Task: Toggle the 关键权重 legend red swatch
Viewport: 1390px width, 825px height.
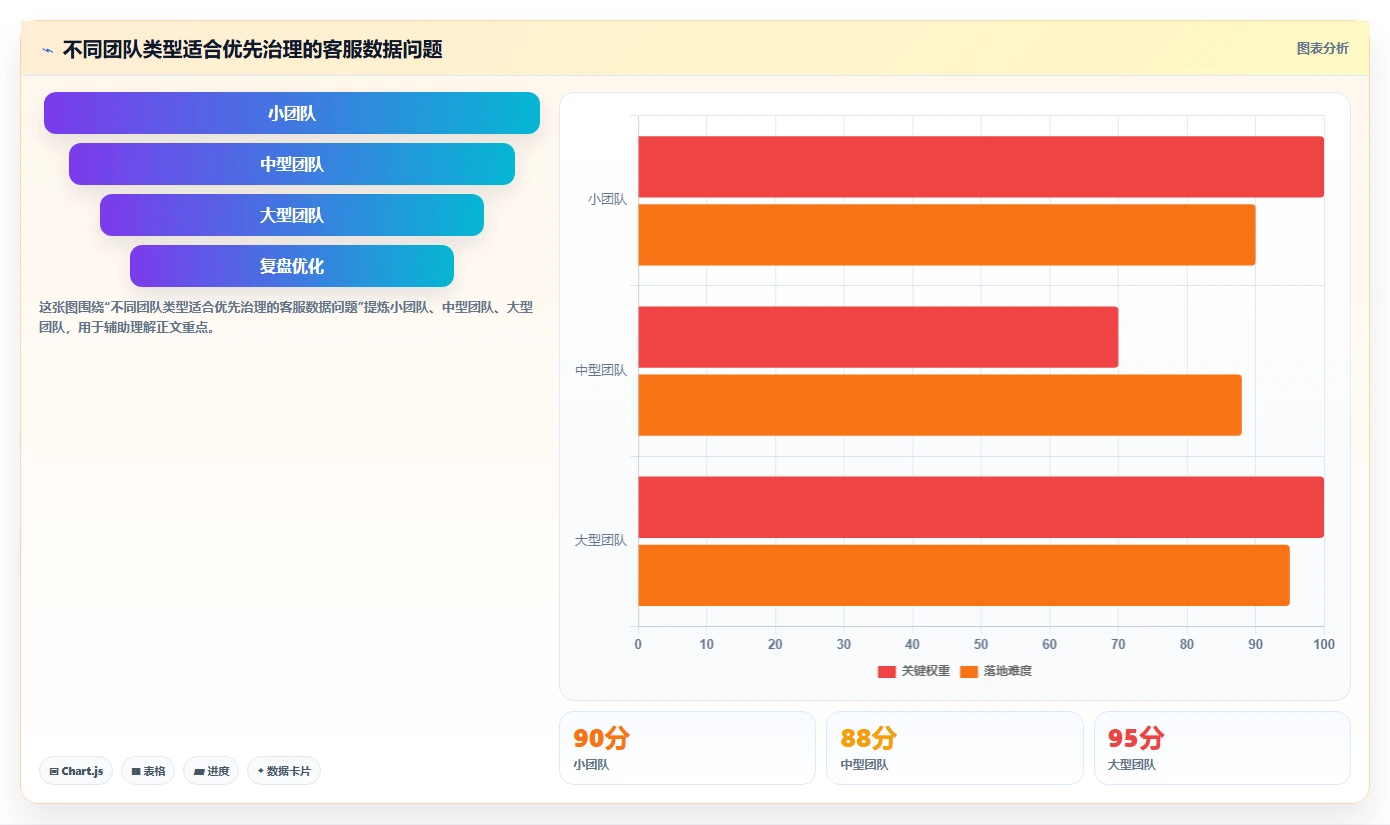Action: click(887, 671)
